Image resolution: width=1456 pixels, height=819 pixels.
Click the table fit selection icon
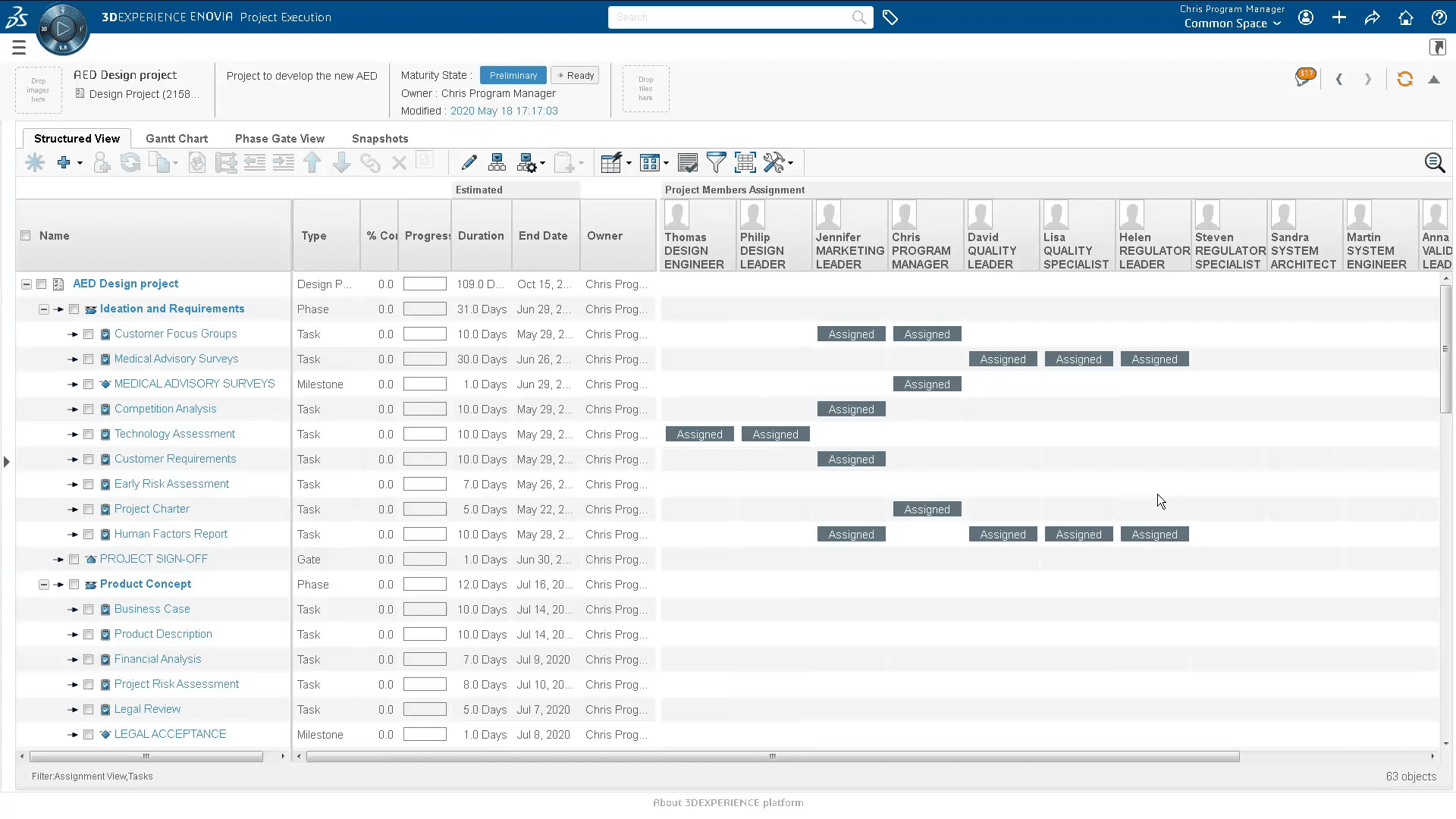coord(745,162)
